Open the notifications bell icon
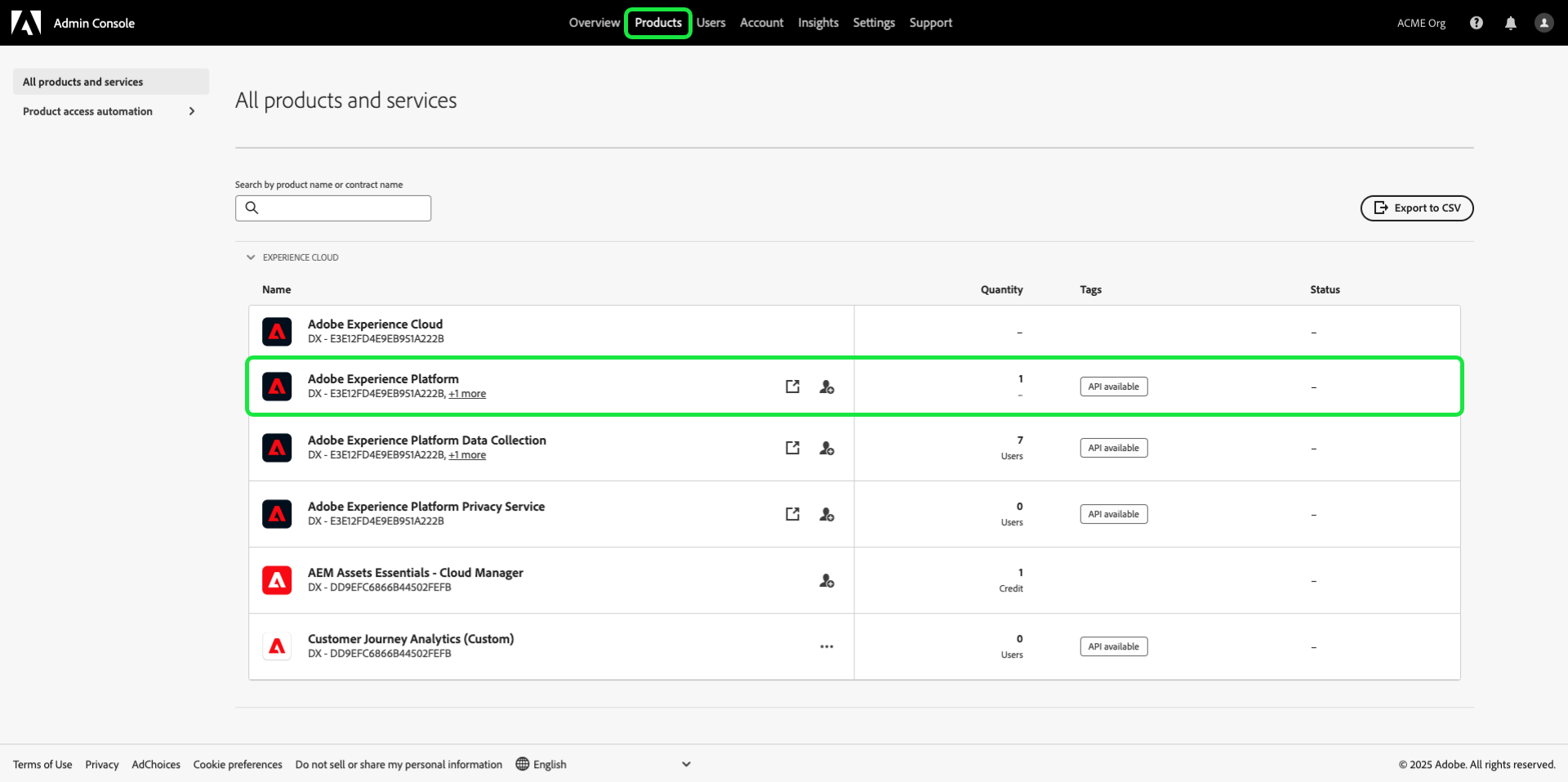The height and width of the screenshot is (782, 1568). pos(1510,23)
